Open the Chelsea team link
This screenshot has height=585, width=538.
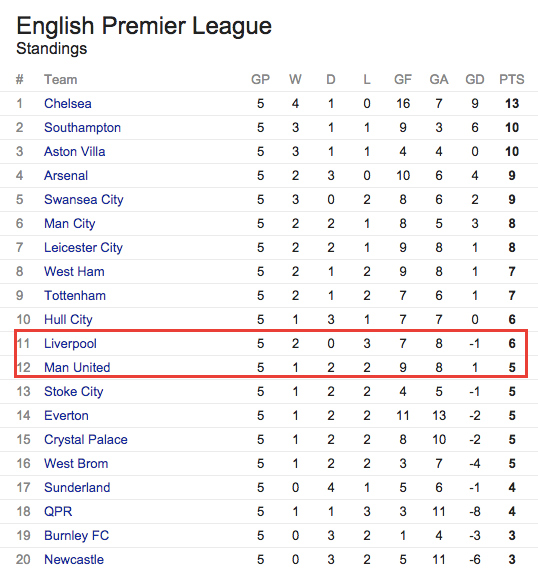click(x=68, y=103)
